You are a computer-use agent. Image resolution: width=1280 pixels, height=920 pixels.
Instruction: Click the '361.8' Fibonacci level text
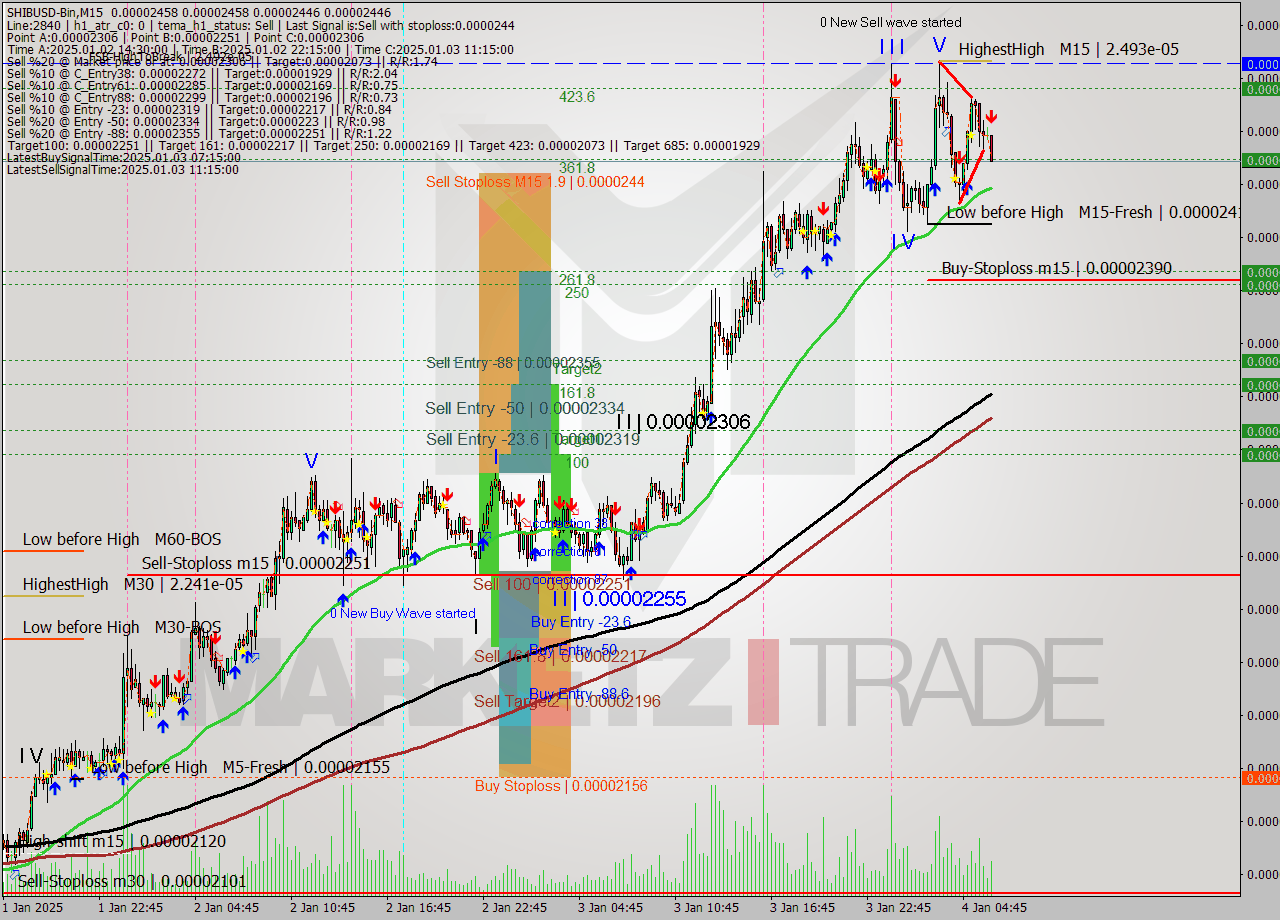577,168
